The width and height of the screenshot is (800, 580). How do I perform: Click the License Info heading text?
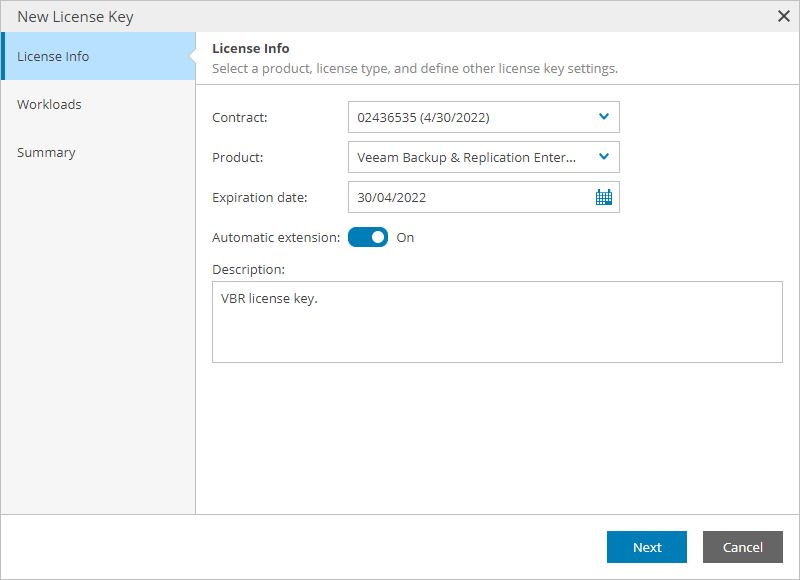point(251,48)
